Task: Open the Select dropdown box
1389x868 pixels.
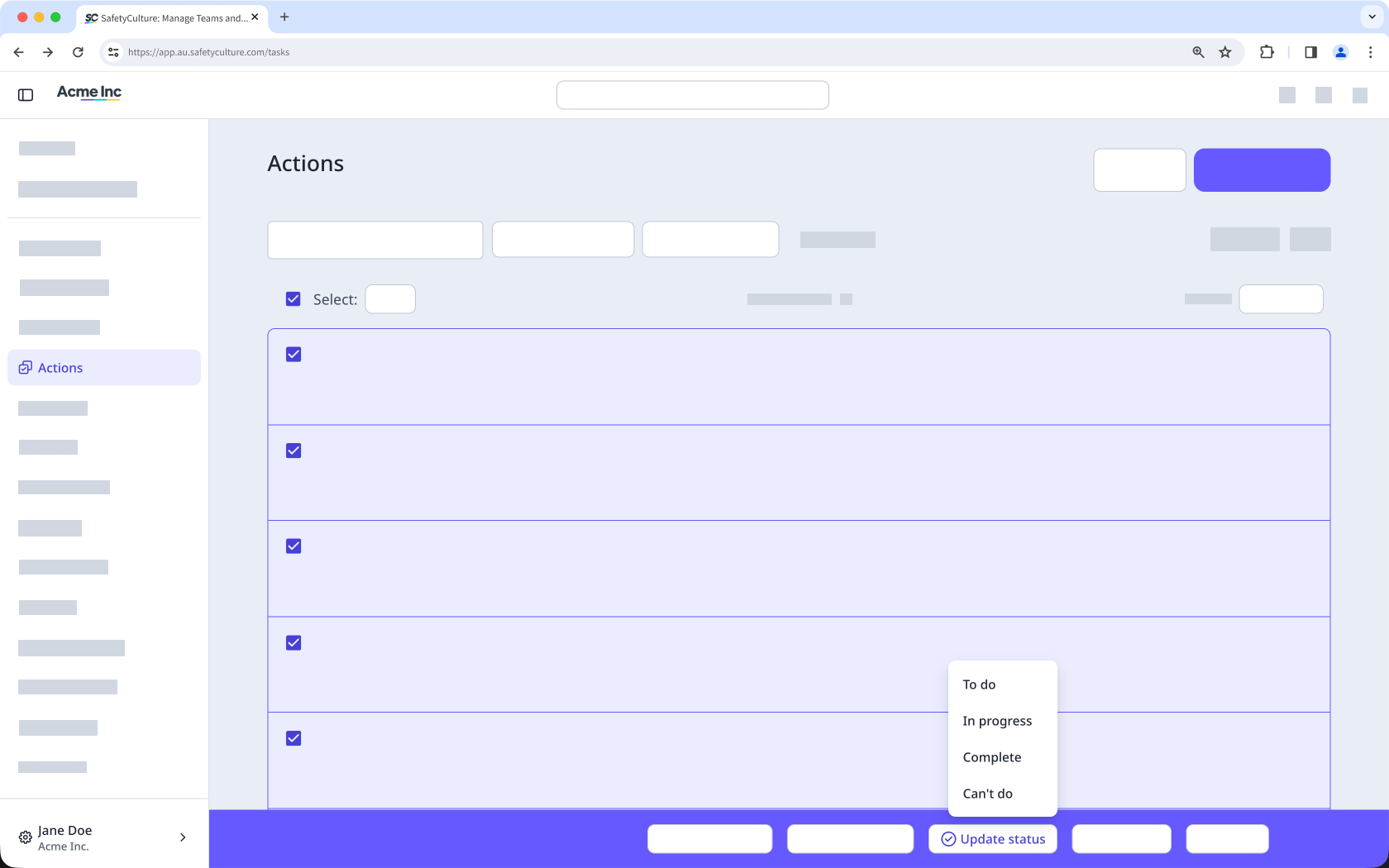Action: (390, 299)
